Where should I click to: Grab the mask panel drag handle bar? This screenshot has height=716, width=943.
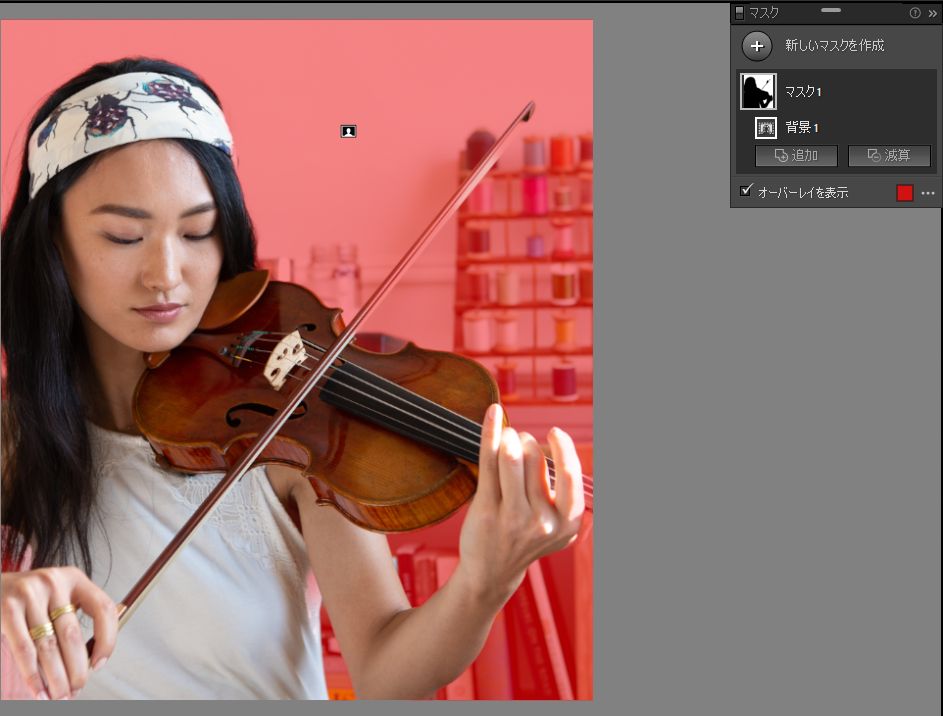point(831,10)
